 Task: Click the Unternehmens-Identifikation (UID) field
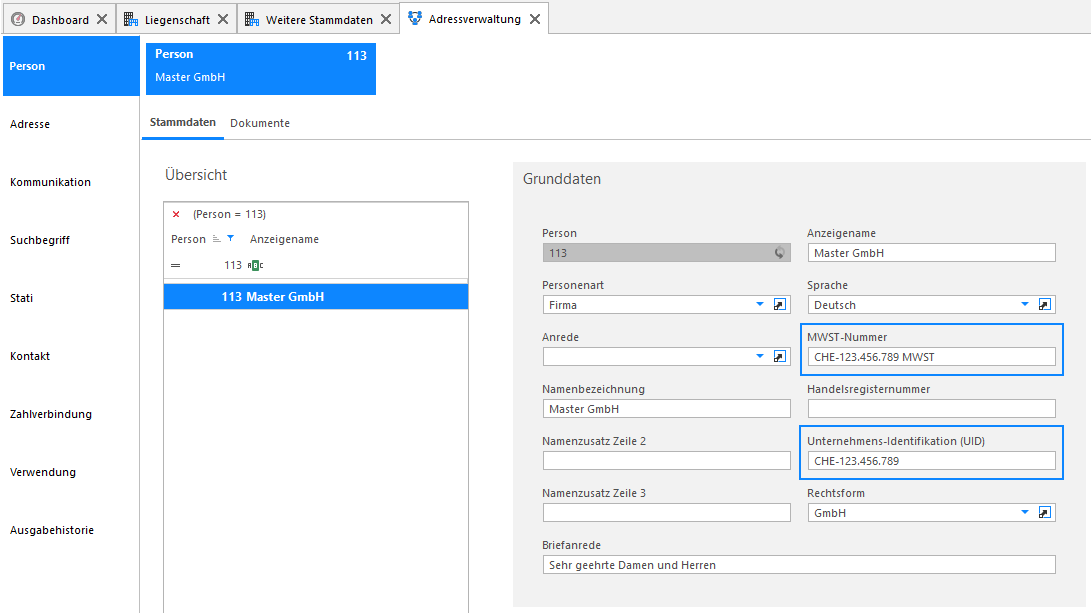click(931, 461)
